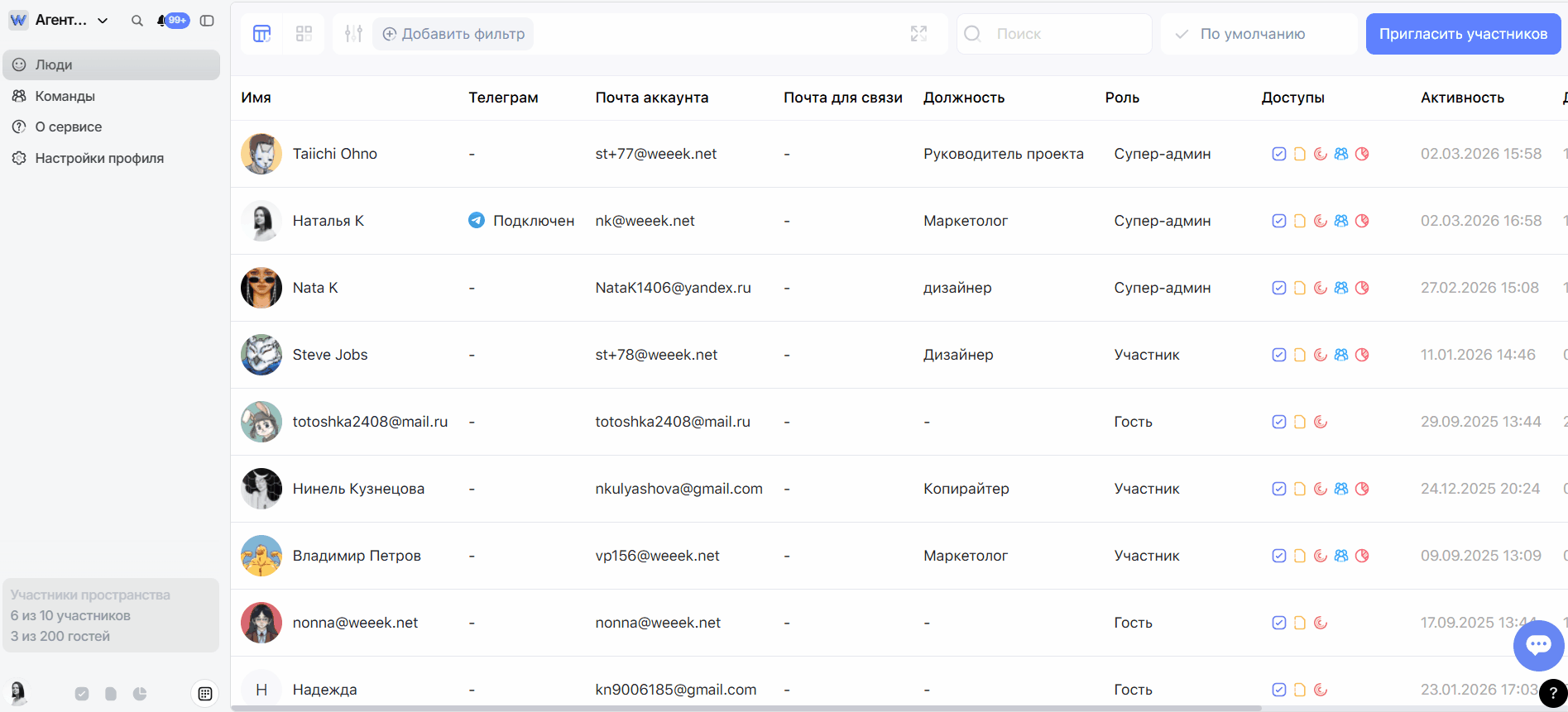Viewport: 1568px width, 712px height.
Task: Toggle documents access for Наталья К
Action: pos(1299,221)
